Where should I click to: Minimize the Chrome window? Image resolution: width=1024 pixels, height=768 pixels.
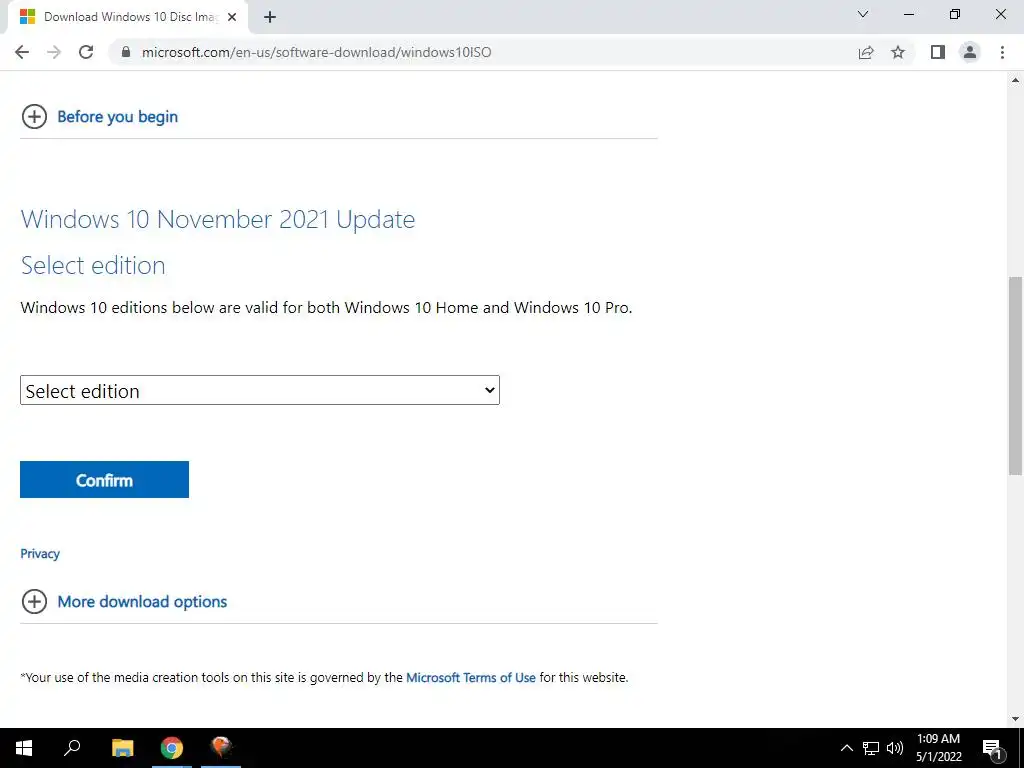tap(908, 14)
